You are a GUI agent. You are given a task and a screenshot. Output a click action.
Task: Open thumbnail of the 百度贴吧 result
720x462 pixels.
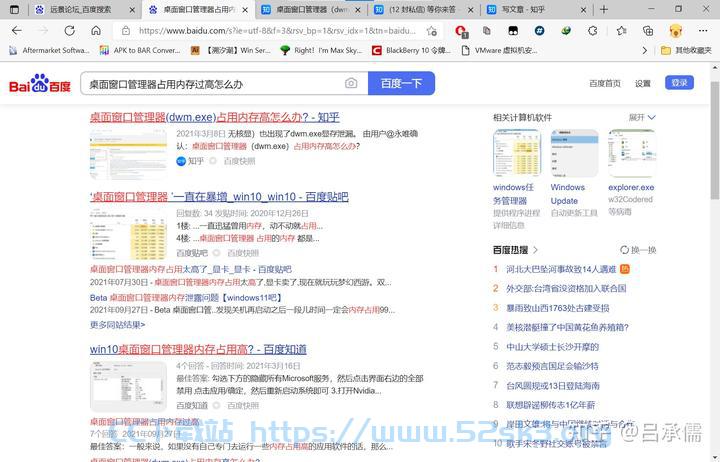click(x=128, y=234)
